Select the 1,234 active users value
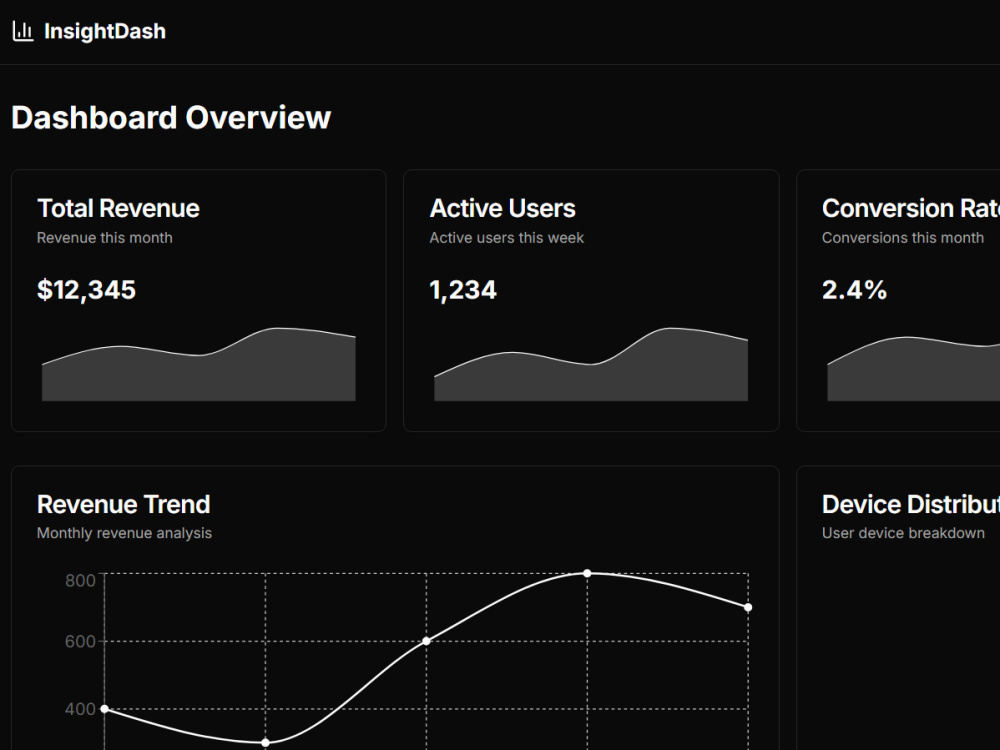 [x=463, y=290]
